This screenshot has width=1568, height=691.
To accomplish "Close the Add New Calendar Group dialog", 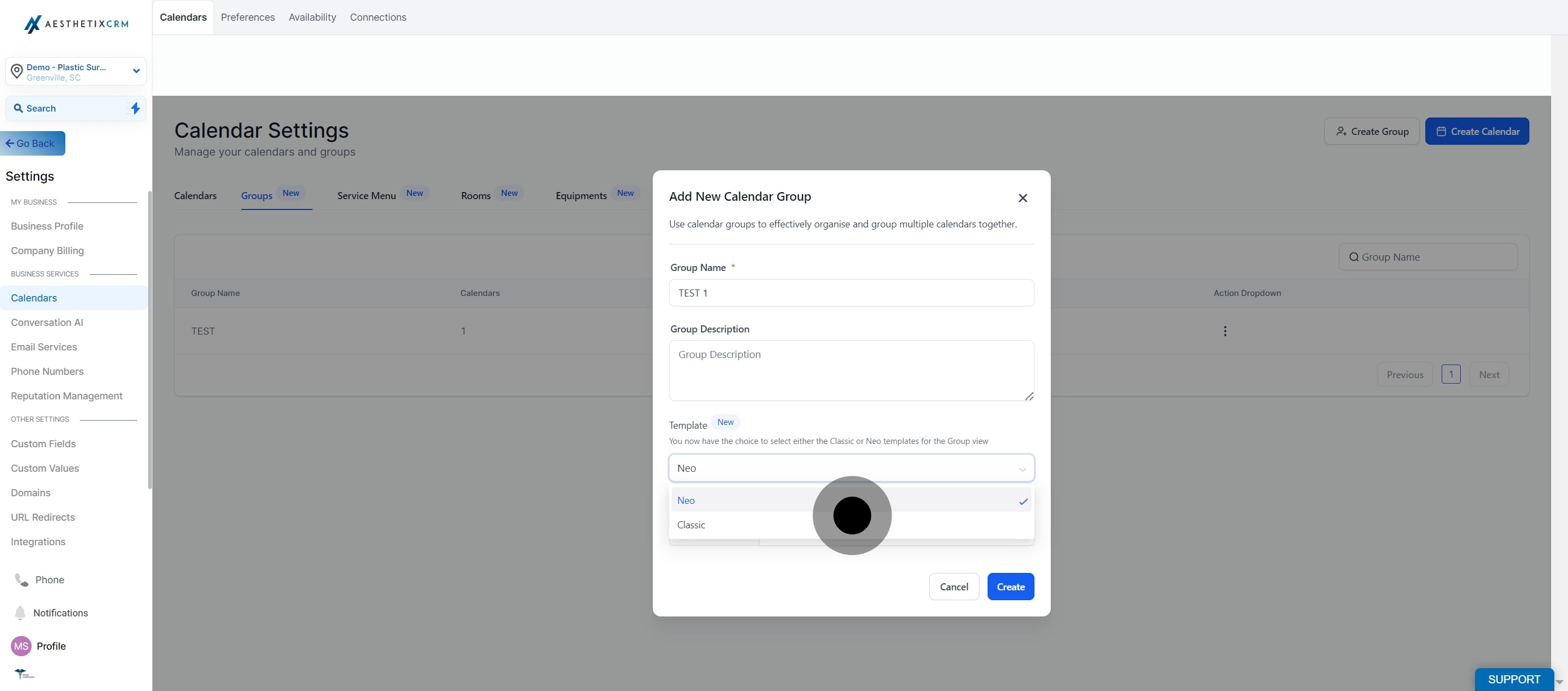I will click(1022, 198).
